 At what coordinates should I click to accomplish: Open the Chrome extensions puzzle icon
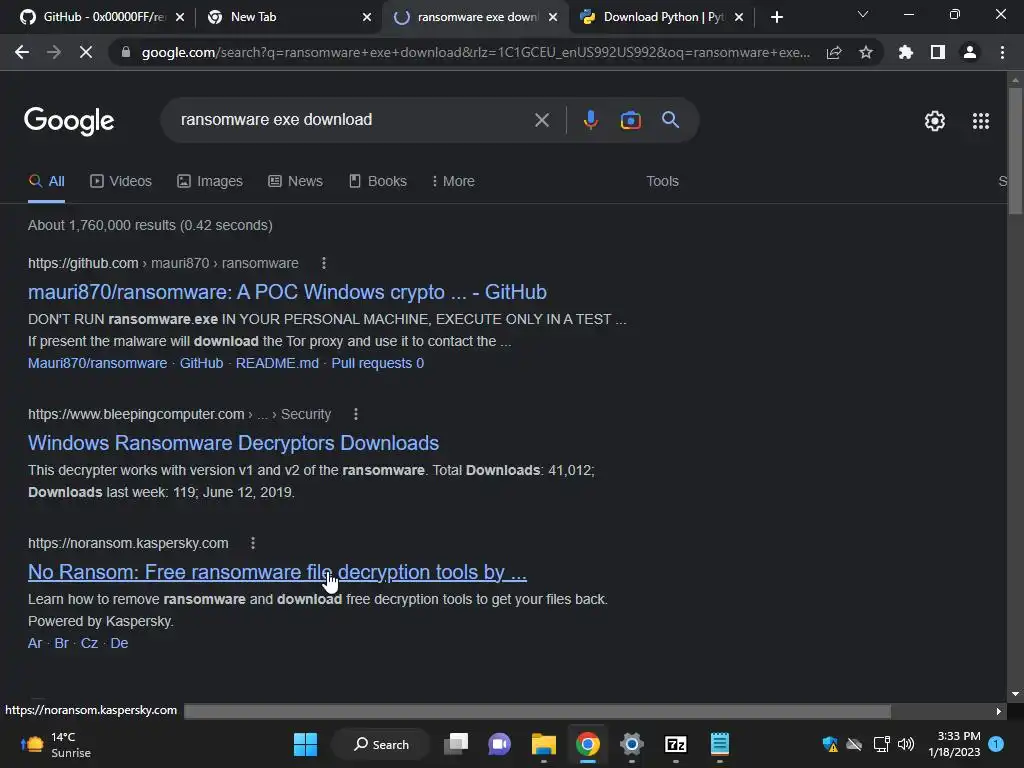905,52
